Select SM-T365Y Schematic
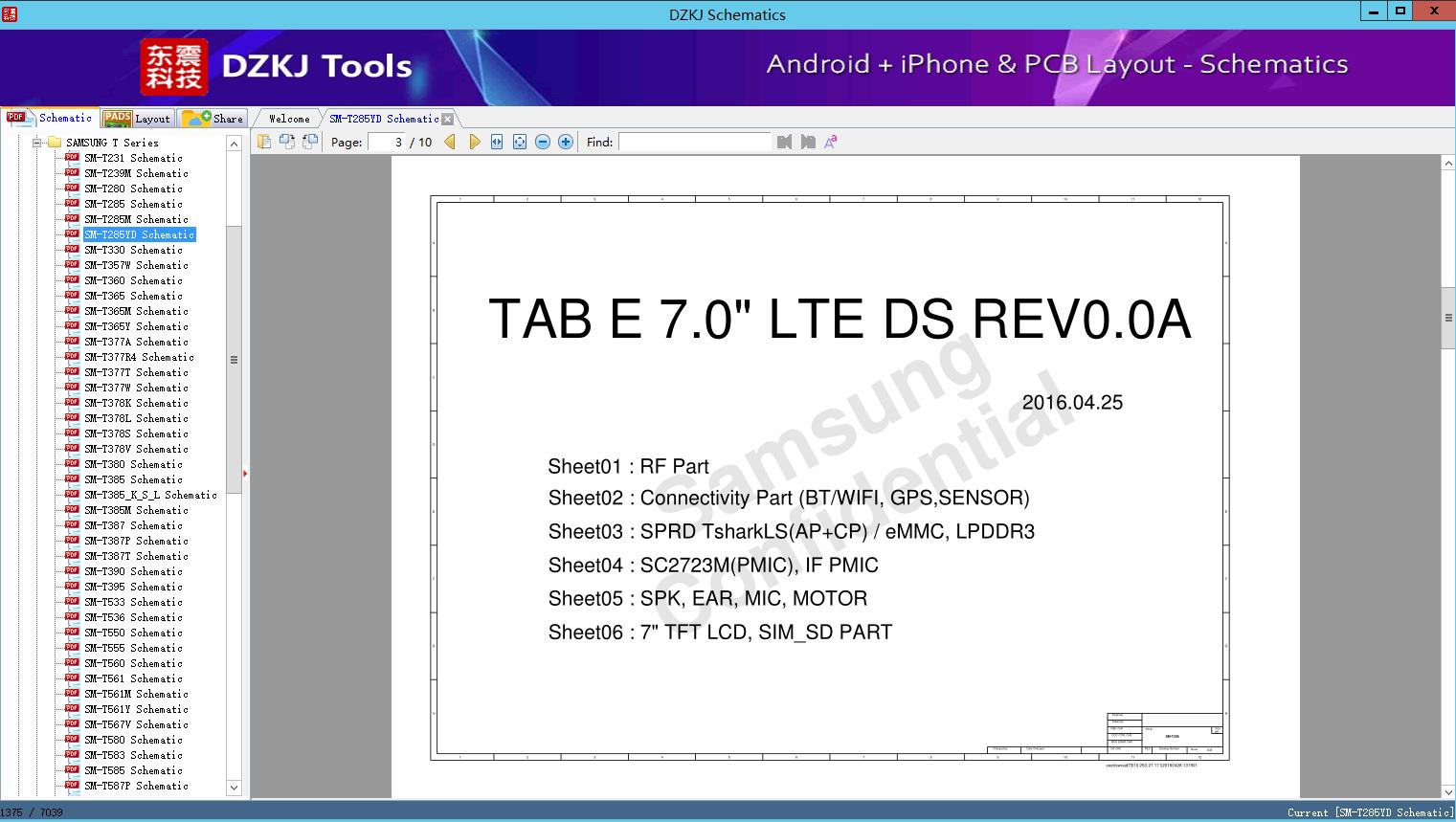The height and width of the screenshot is (822, 1456). click(136, 326)
